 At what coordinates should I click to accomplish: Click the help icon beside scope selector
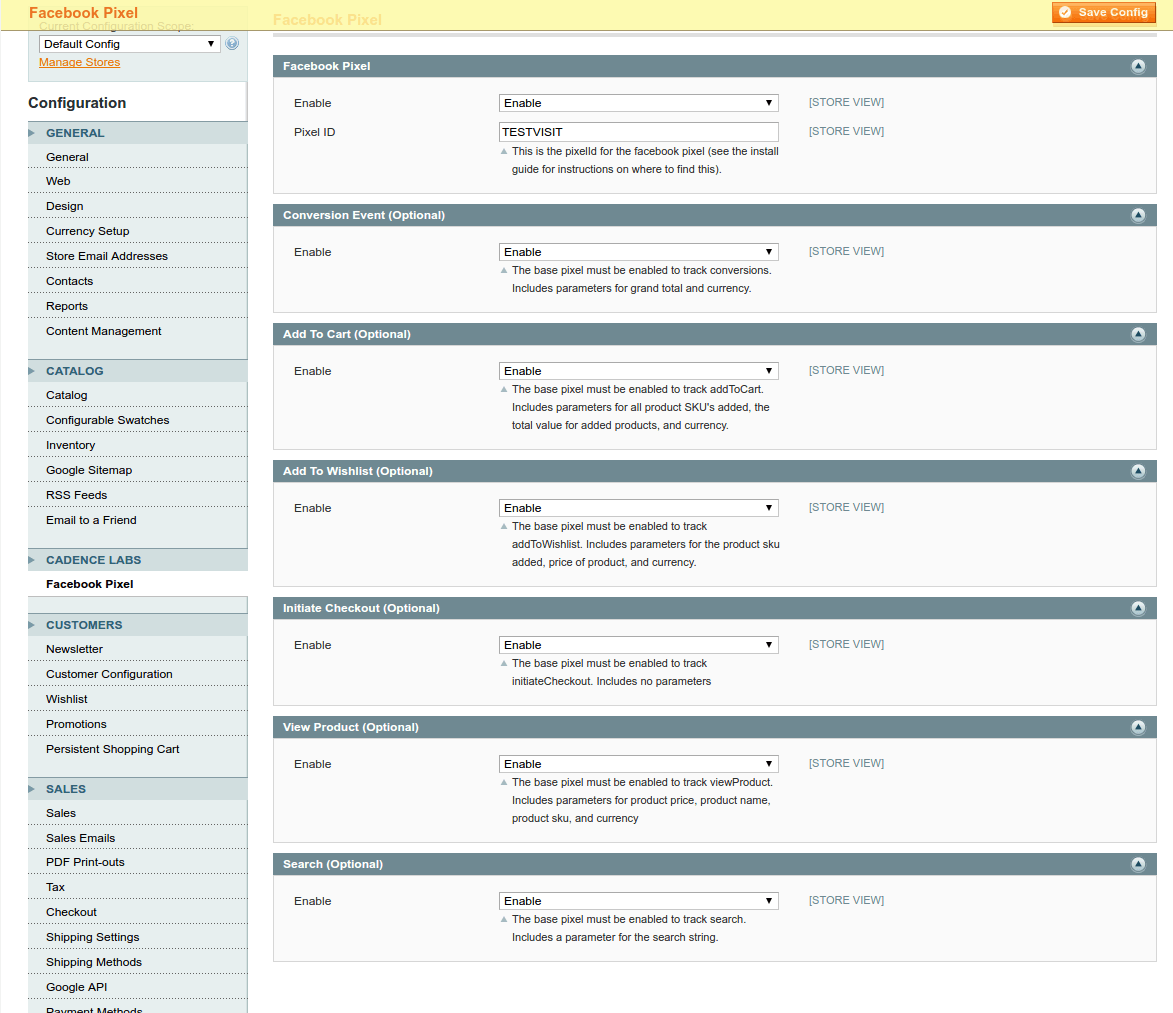tap(233, 43)
